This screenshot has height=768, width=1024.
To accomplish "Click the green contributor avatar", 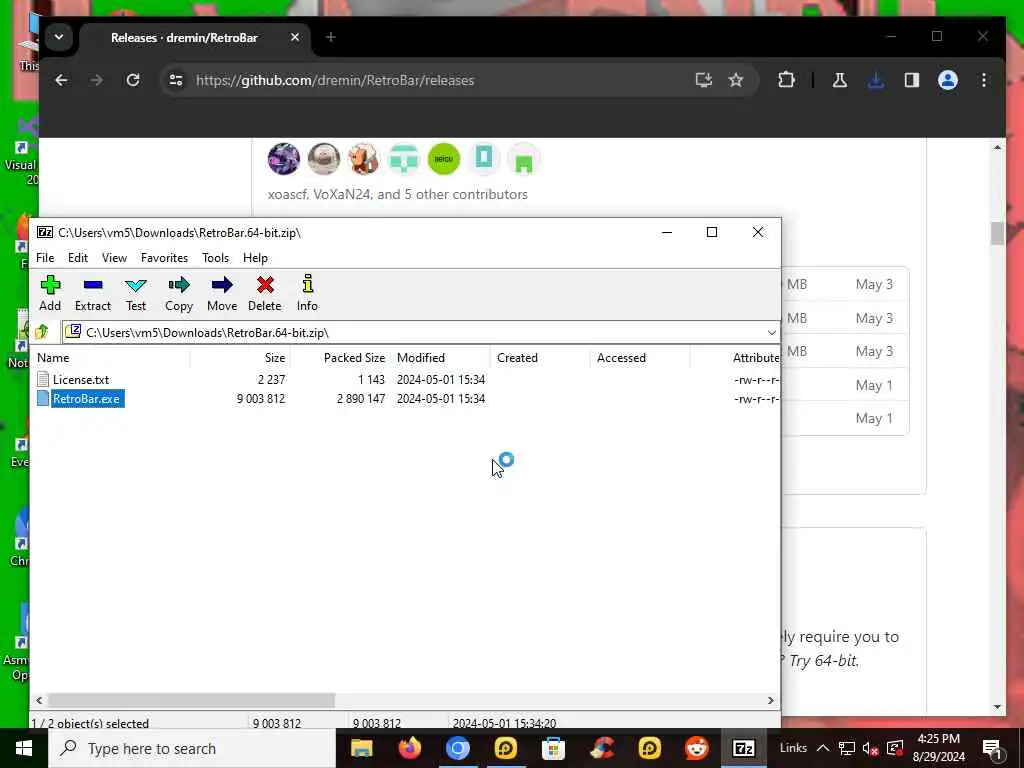I will (443, 159).
